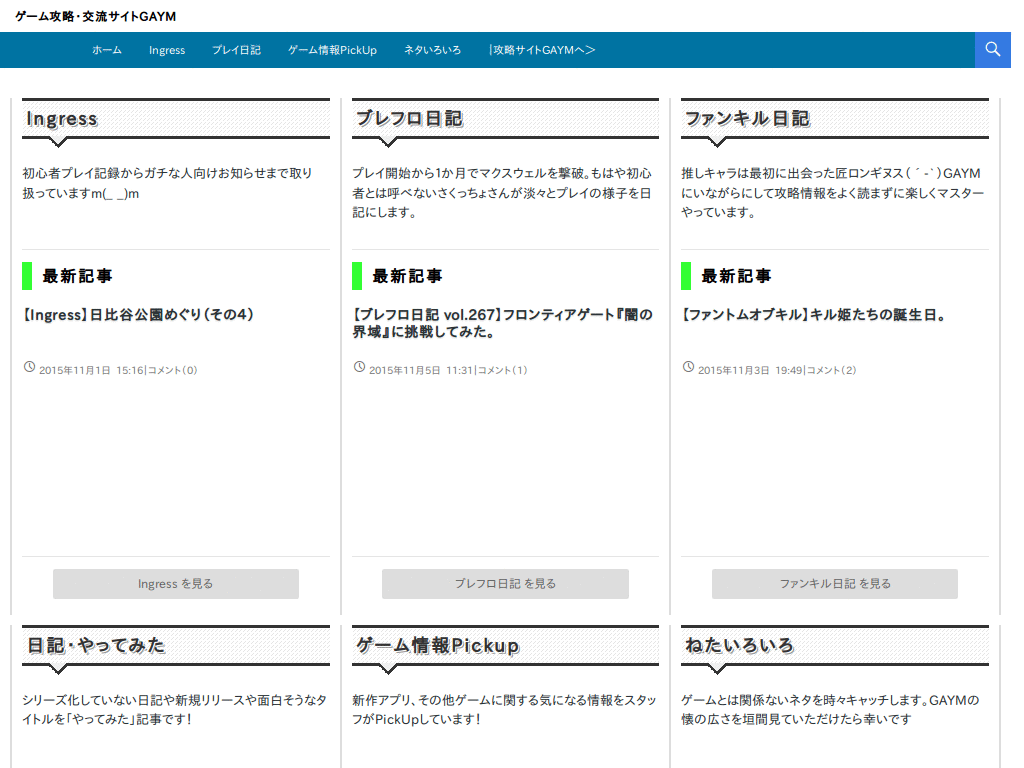Click clock icon beside 2015年11月5日 11:31
Screen dimensions: 1024x768
point(359,367)
